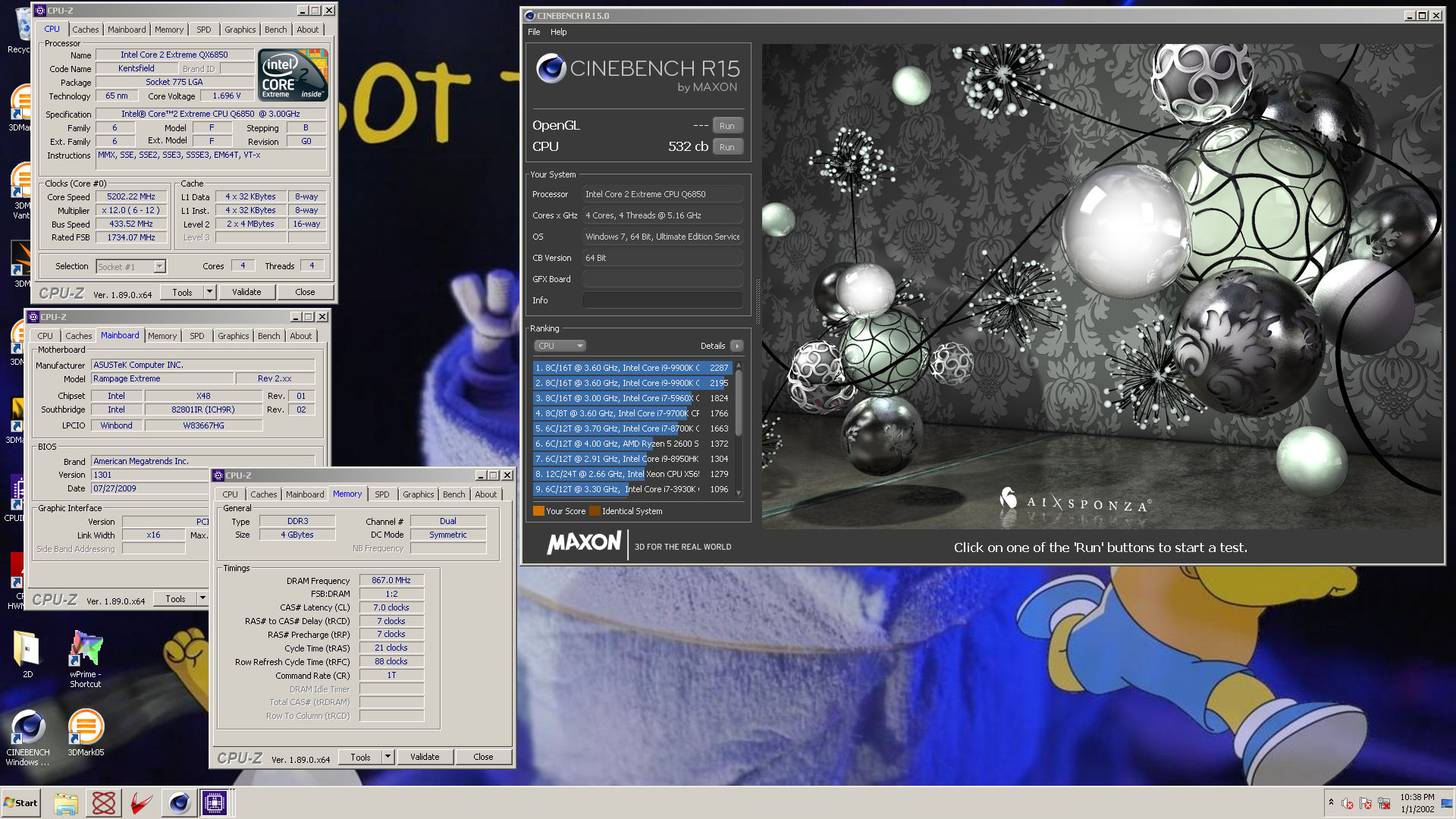Click DRAM Frequency value 867.0 MHz

pyautogui.click(x=391, y=580)
